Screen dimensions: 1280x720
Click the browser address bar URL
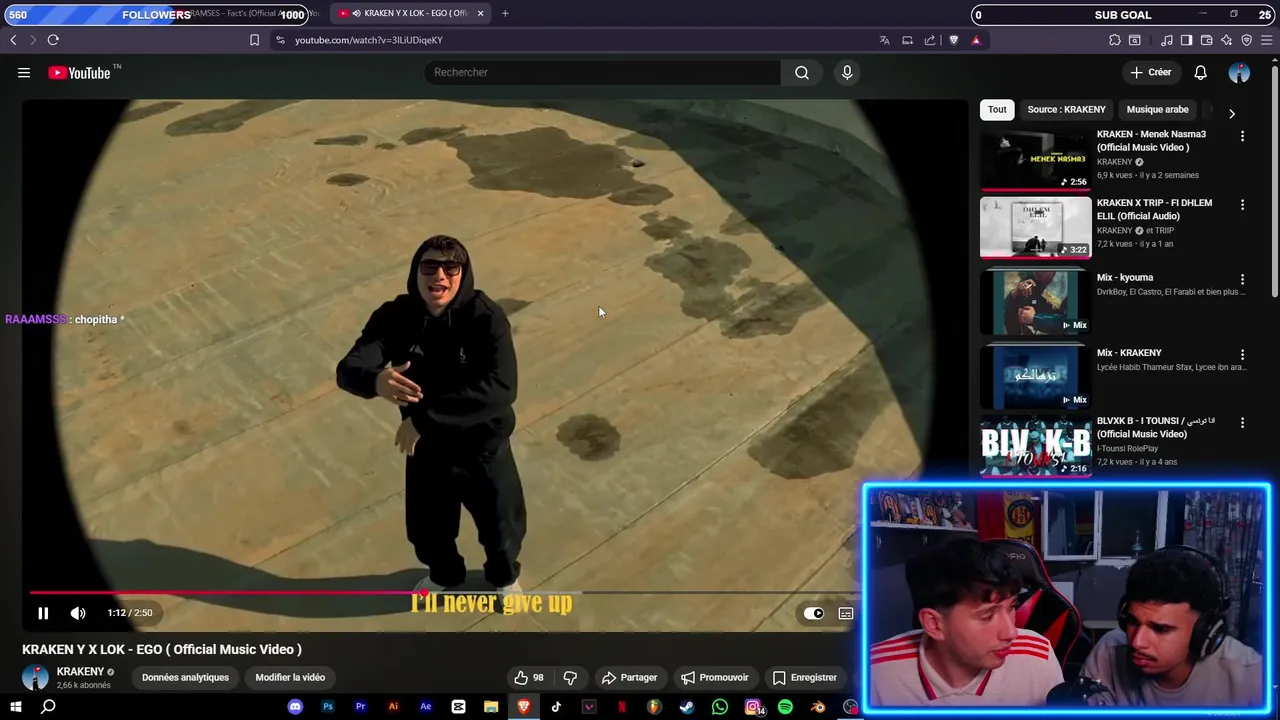368,40
